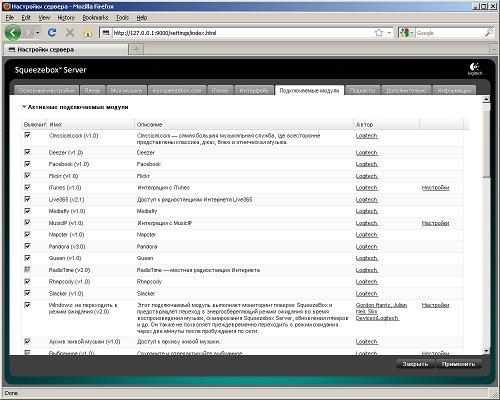The height and width of the screenshot is (400, 500).
Task: Click into the URL address field
Action: click(x=242, y=33)
